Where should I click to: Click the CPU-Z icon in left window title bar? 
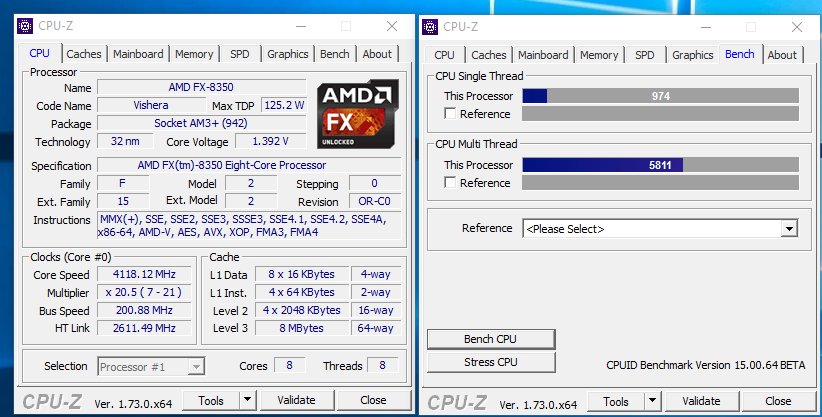coord(25,26)
